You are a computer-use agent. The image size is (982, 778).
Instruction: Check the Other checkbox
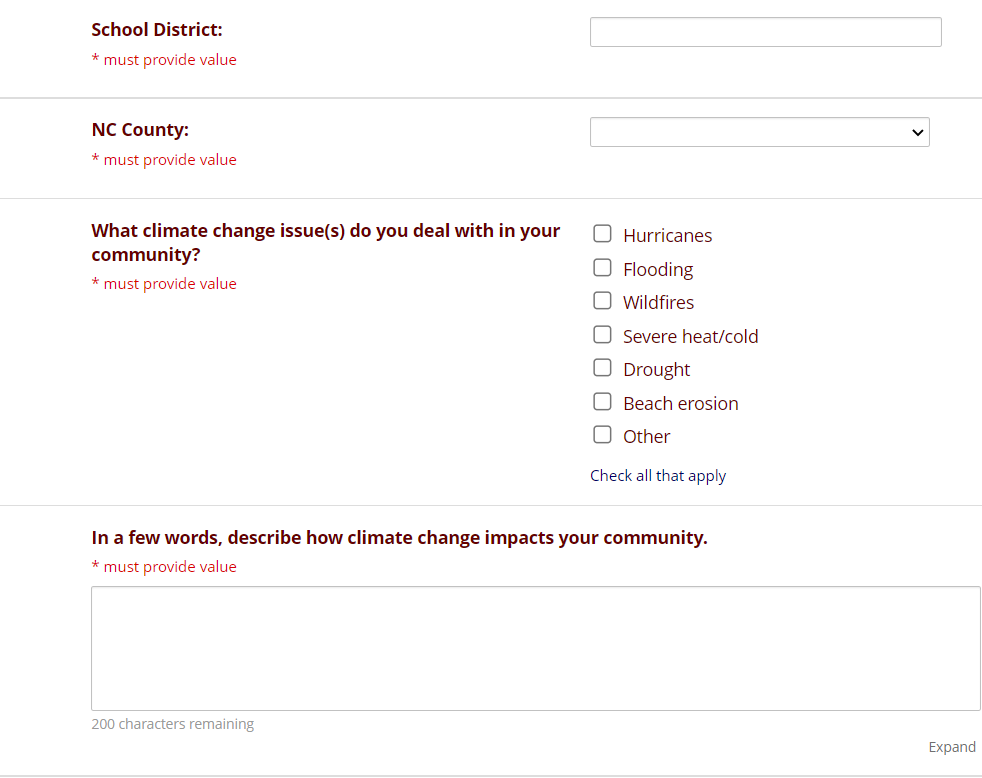point(602,435)
